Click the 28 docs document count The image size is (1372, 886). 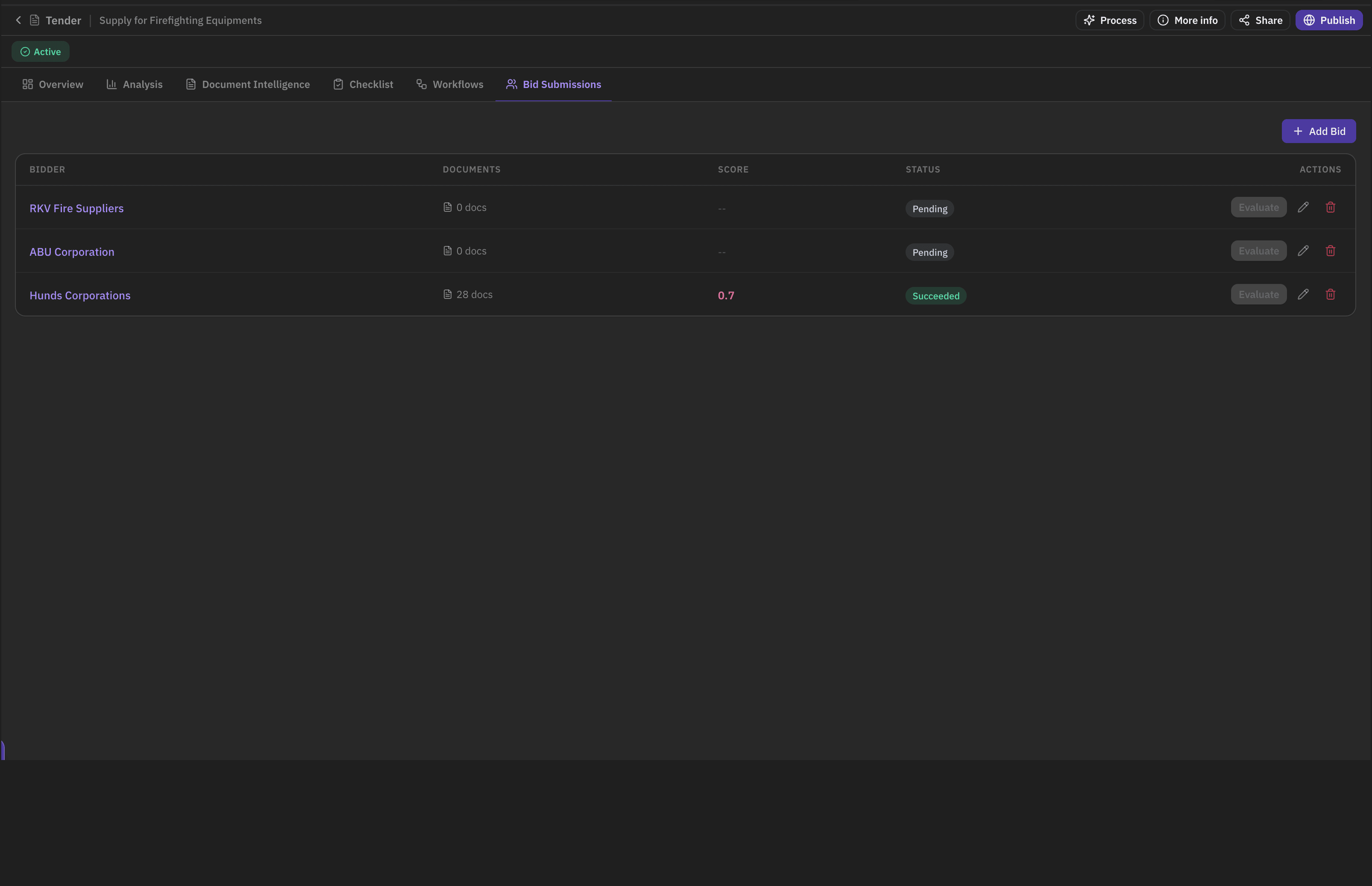468,295
